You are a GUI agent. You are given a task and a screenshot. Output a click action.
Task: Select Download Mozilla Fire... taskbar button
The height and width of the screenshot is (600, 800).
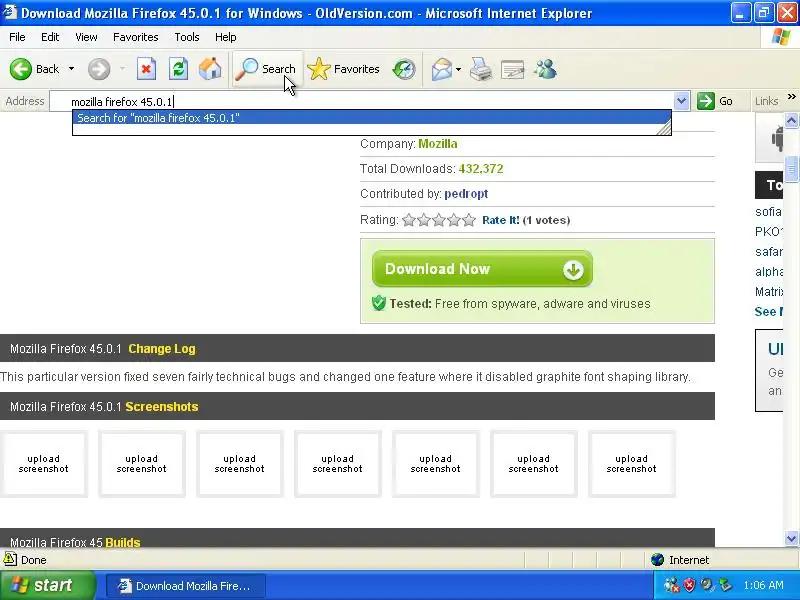[186, 586]
